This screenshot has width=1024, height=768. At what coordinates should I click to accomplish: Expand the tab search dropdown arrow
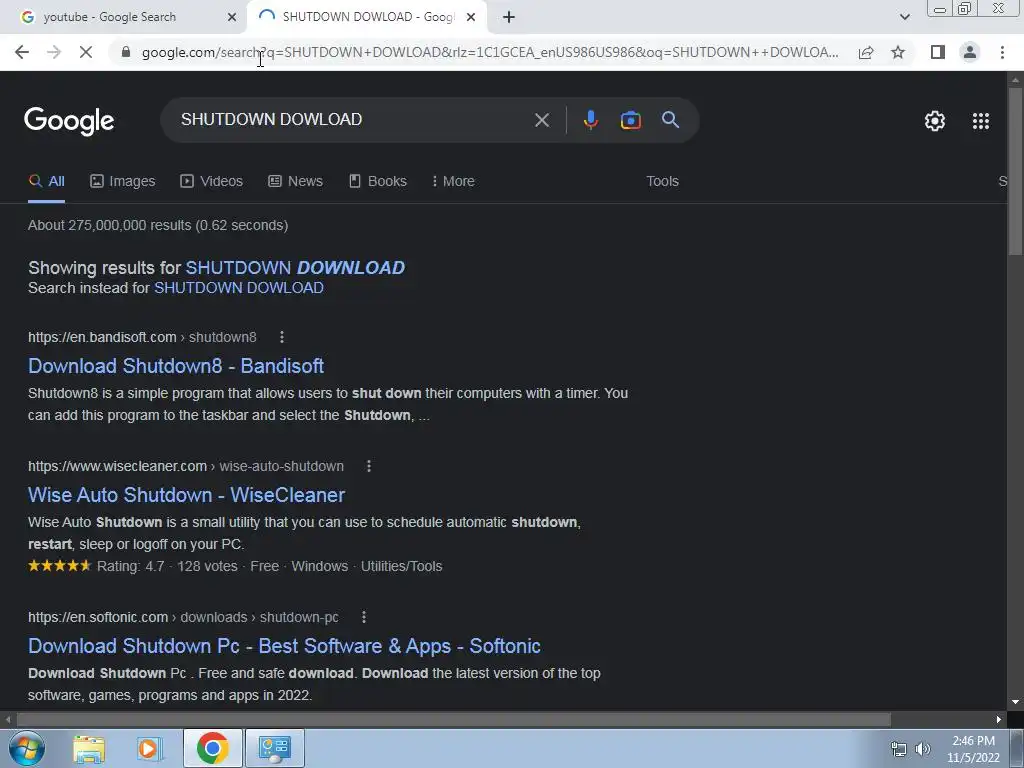point(904,17)
